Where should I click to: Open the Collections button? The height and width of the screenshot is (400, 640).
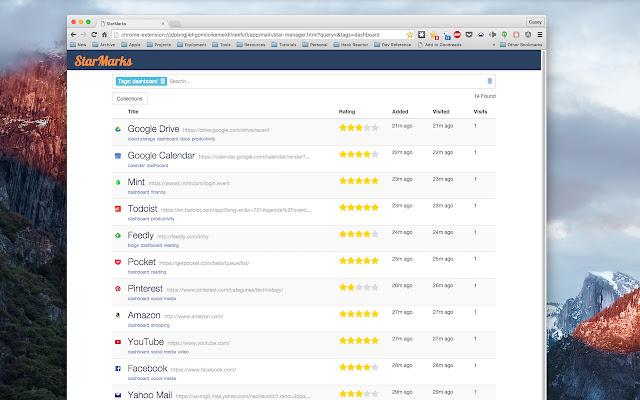click(x=130, y=99)
